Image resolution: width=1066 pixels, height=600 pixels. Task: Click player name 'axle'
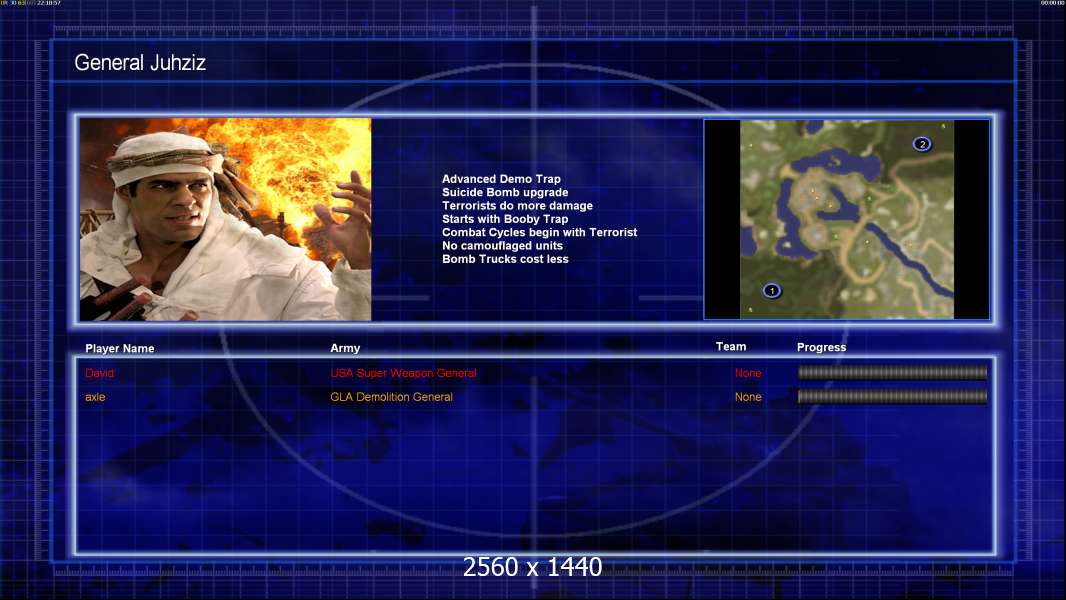point(95,397)
